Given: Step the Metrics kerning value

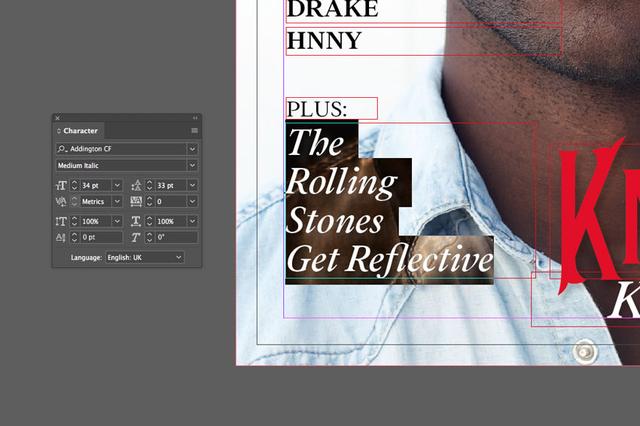Looking at the screenshot, I should tap(74, 201).
